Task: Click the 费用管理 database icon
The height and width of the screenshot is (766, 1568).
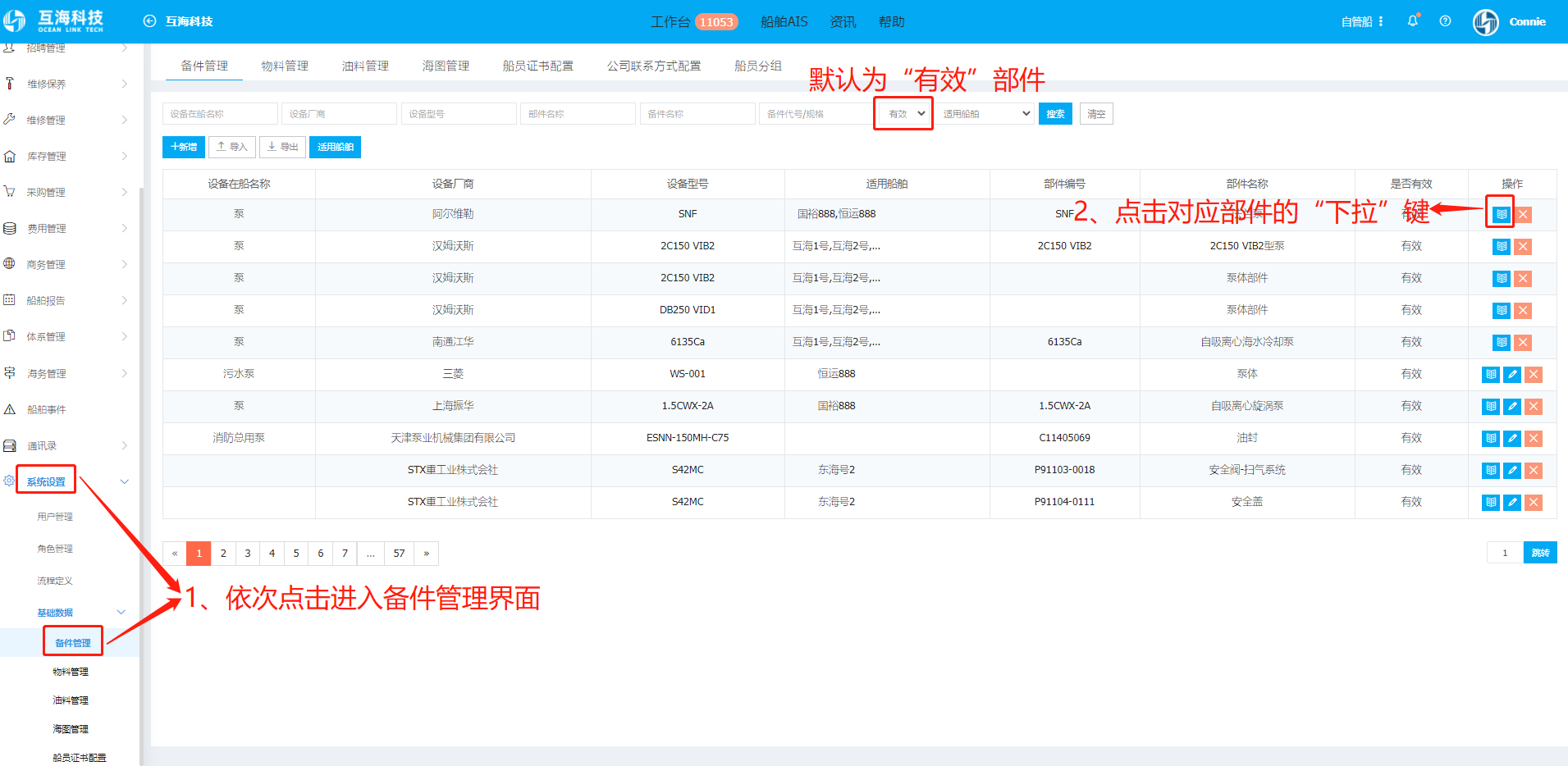Action: click(x=10, y=228)
